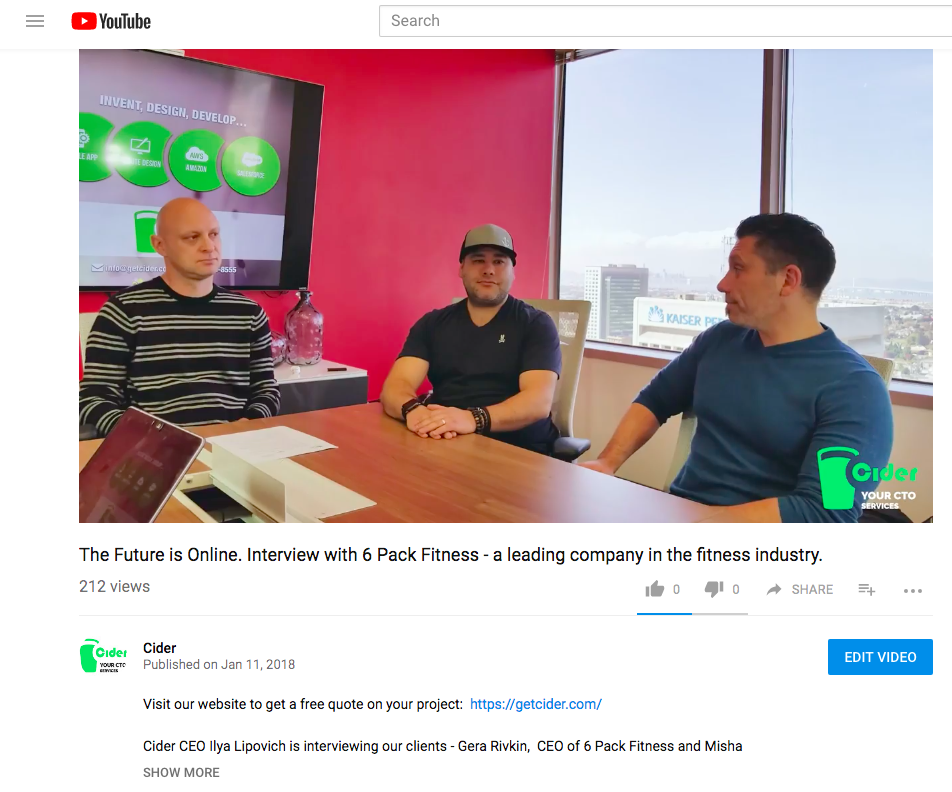The width and height of the screenshot is (952, 792).
Task: Click the video player to pause
Action: (x=506, y=286)
